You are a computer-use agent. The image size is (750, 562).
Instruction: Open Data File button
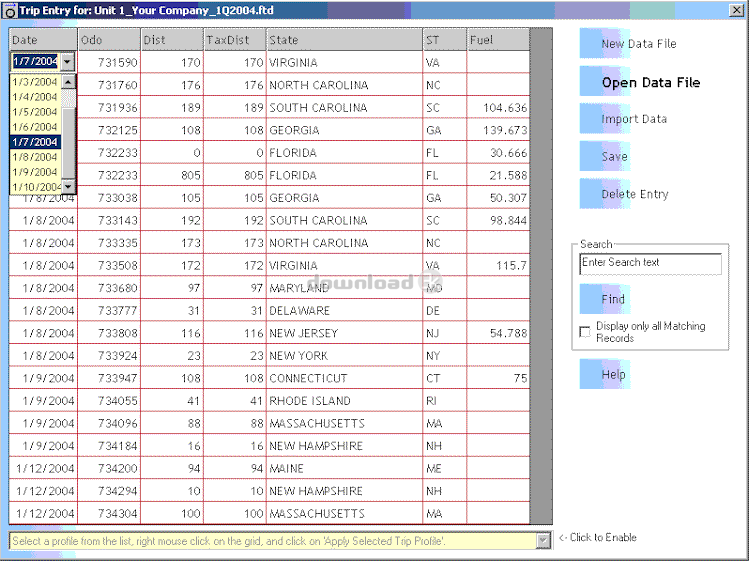(640, 82)
